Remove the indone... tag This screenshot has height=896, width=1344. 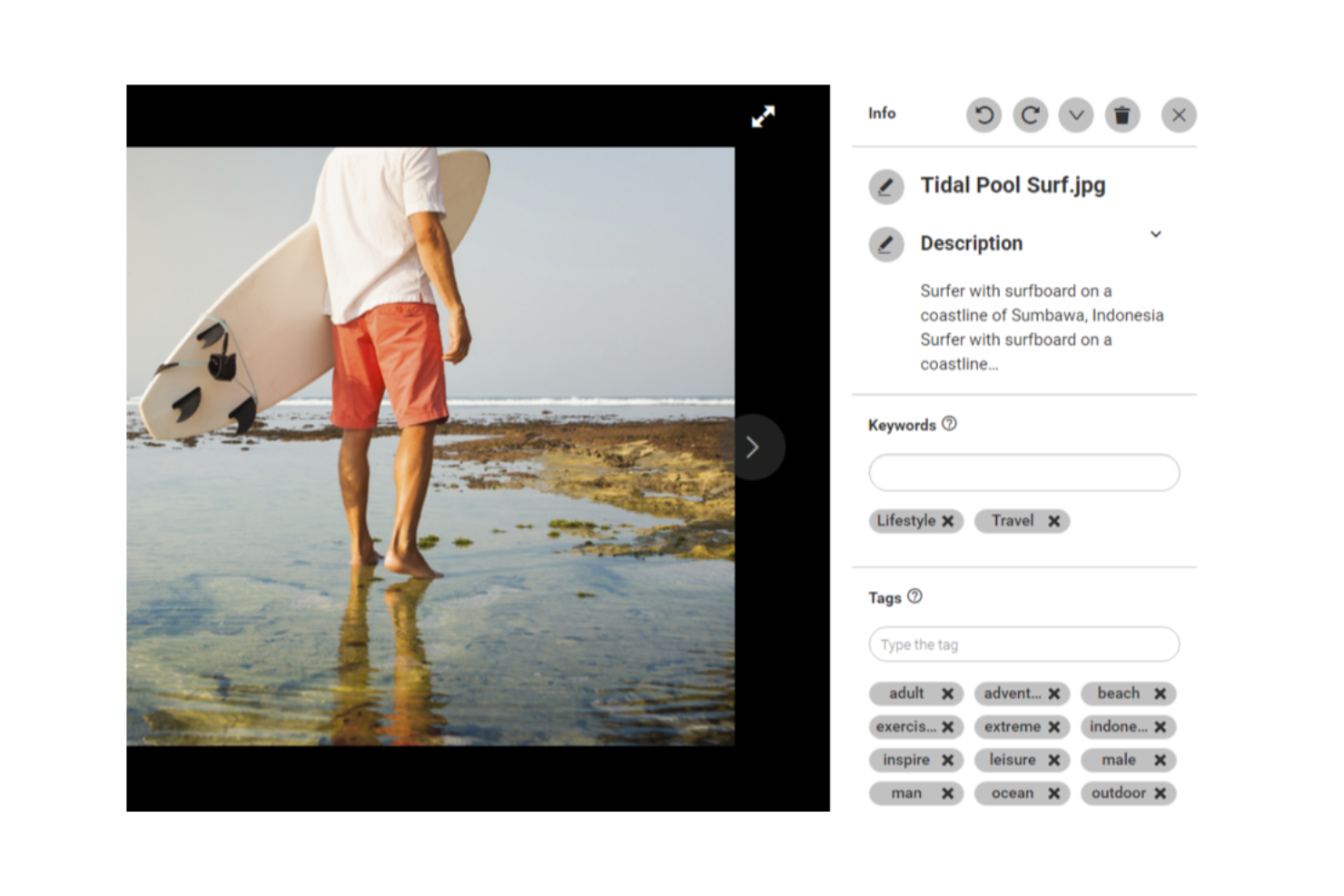point(1161,727)
